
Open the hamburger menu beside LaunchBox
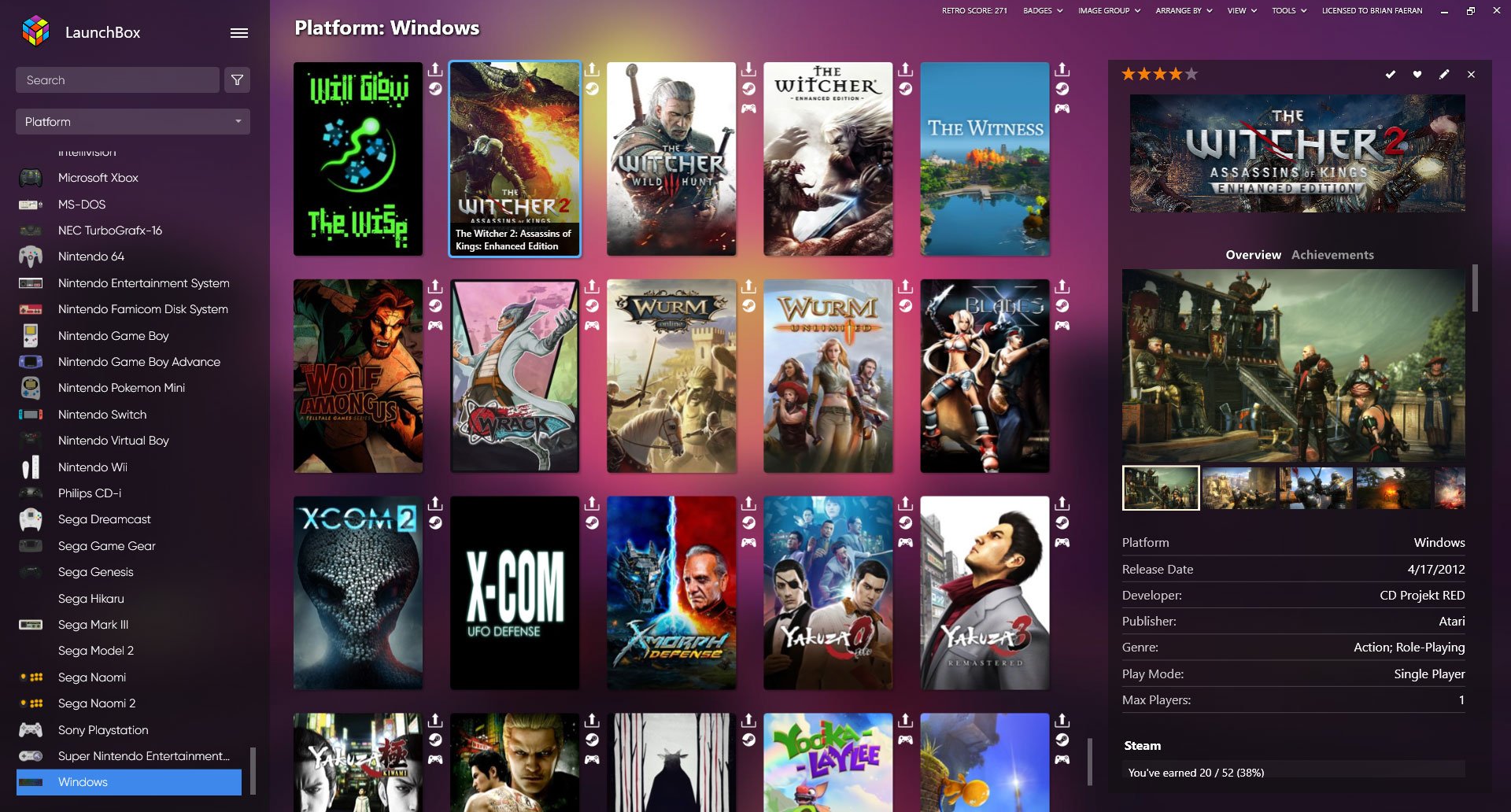[x=239, y=33]
